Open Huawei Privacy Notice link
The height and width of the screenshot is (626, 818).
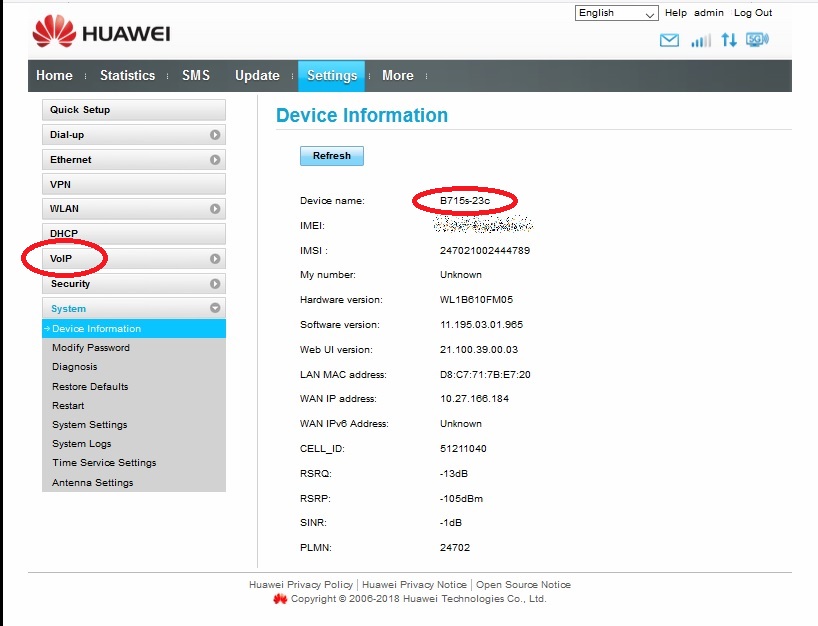[x=414, y=585]
